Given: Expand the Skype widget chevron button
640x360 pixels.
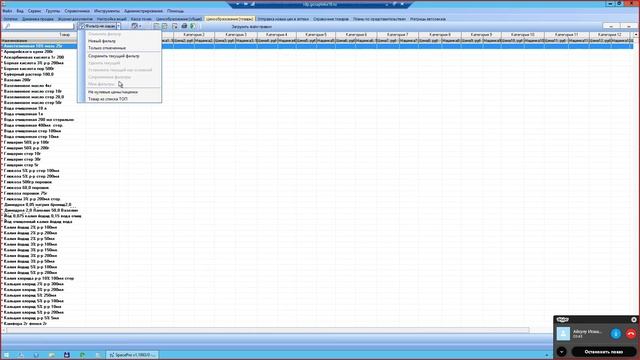Looking at the screenshot, I should [562, 351].
